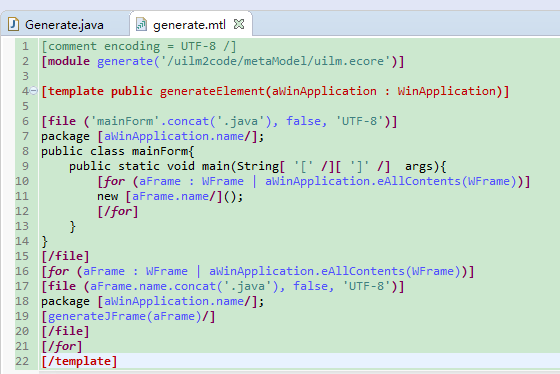Click line number 1 in the gutter
The height and width of the screenshot is (374, 560).
coord(25,46)
